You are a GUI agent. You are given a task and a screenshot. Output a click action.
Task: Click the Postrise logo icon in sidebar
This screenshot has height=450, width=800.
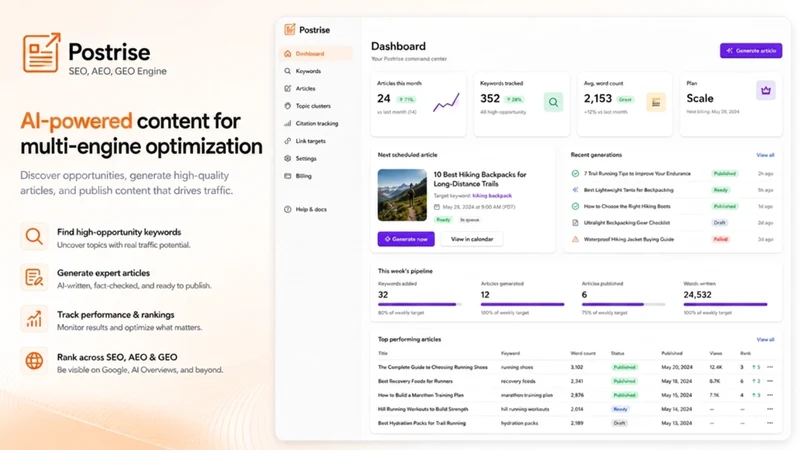coord(290,30)
